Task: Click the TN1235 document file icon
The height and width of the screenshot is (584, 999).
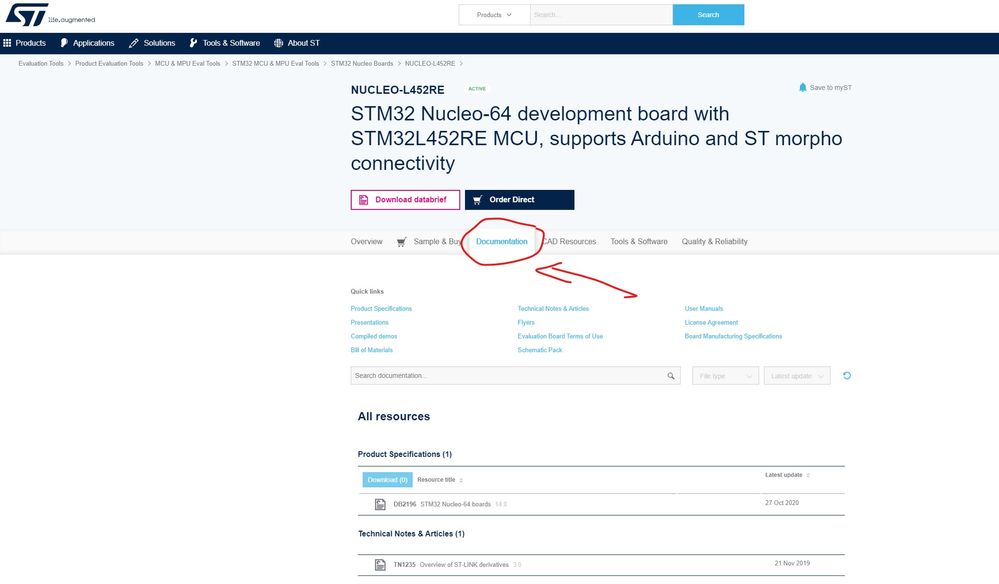Action: pyautogui.click(x=380, y=565)
